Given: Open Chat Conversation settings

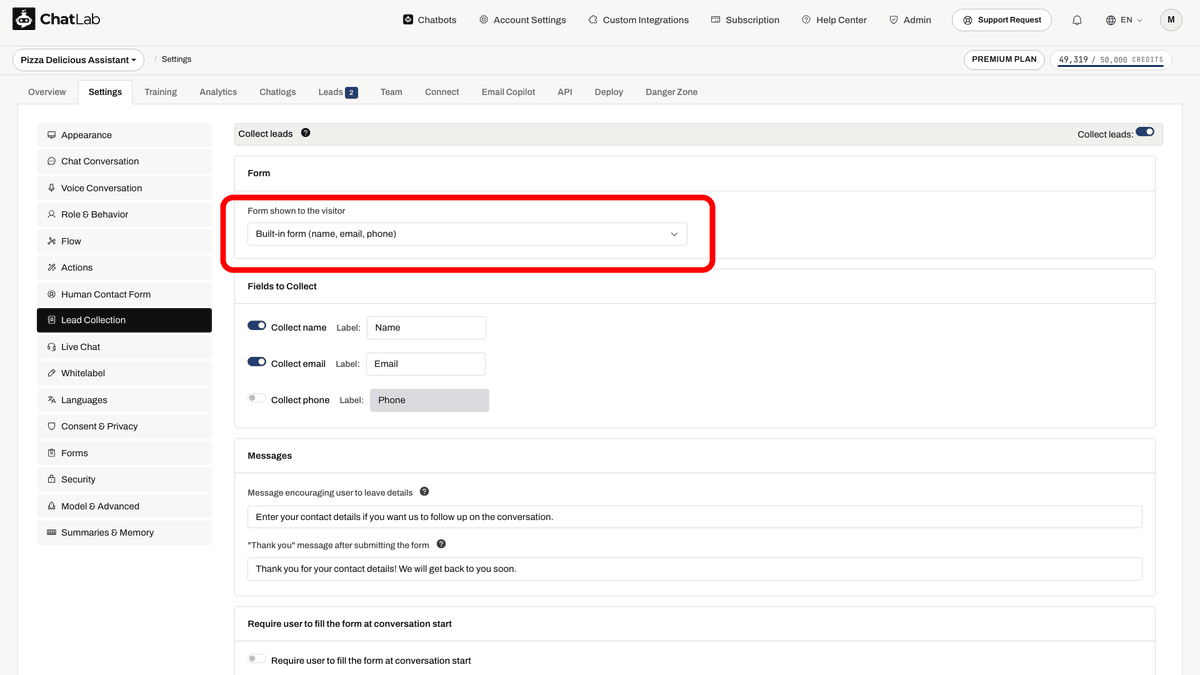Looking at the screenshot, I should pos(124,161).
